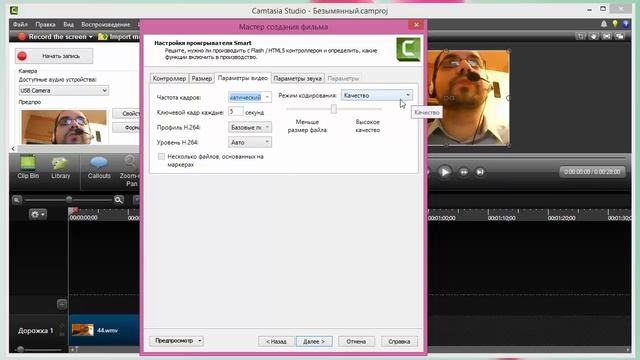Open the Файл menu
640x360 pixels.
point(20,24)
